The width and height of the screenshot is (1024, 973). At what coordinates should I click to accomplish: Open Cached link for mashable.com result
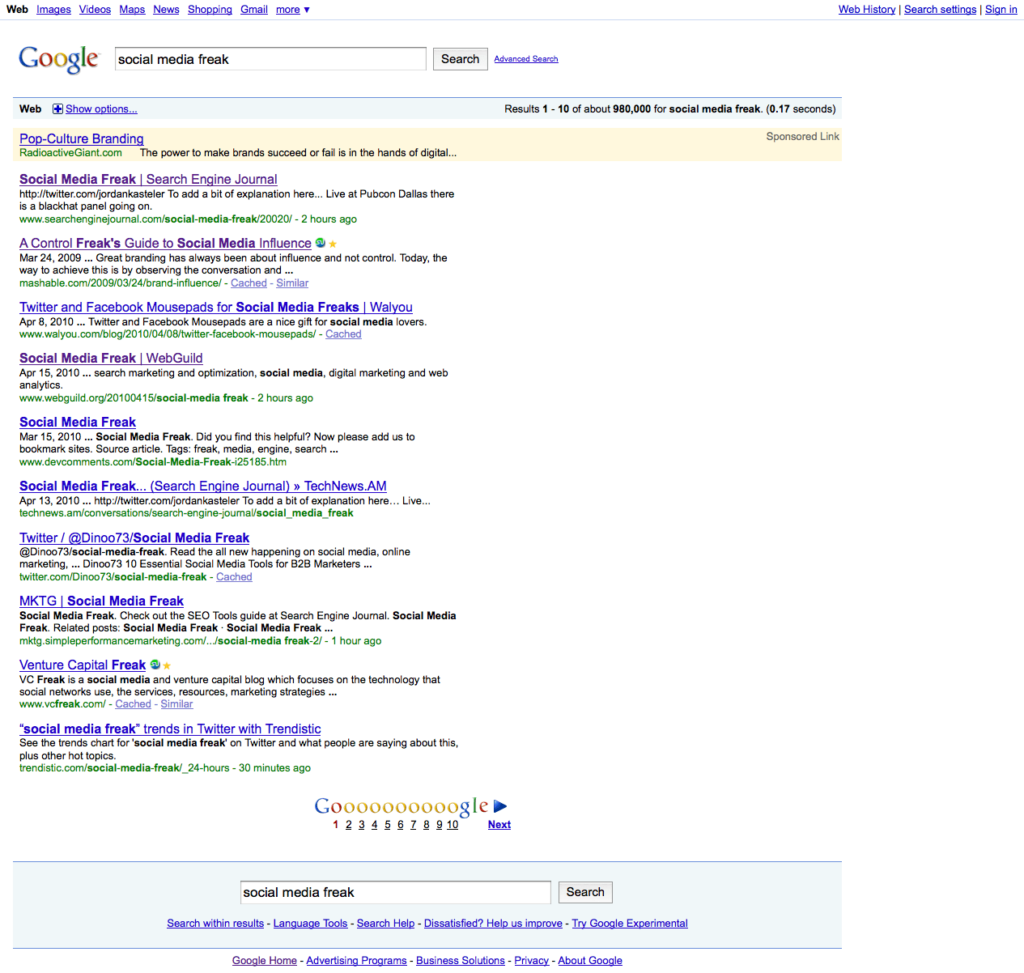tap(249, 283)
